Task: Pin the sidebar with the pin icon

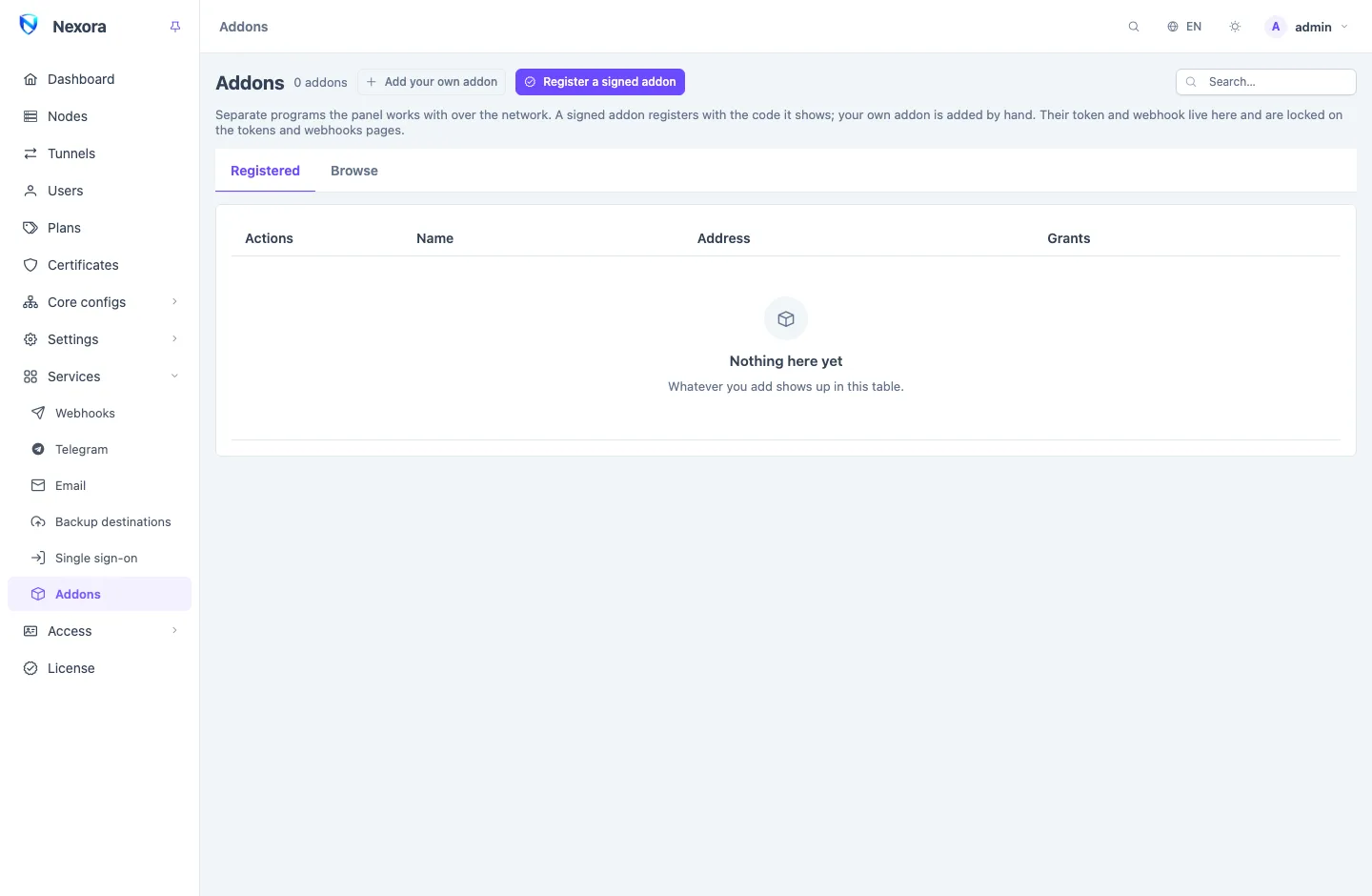Action: [175, 27]
